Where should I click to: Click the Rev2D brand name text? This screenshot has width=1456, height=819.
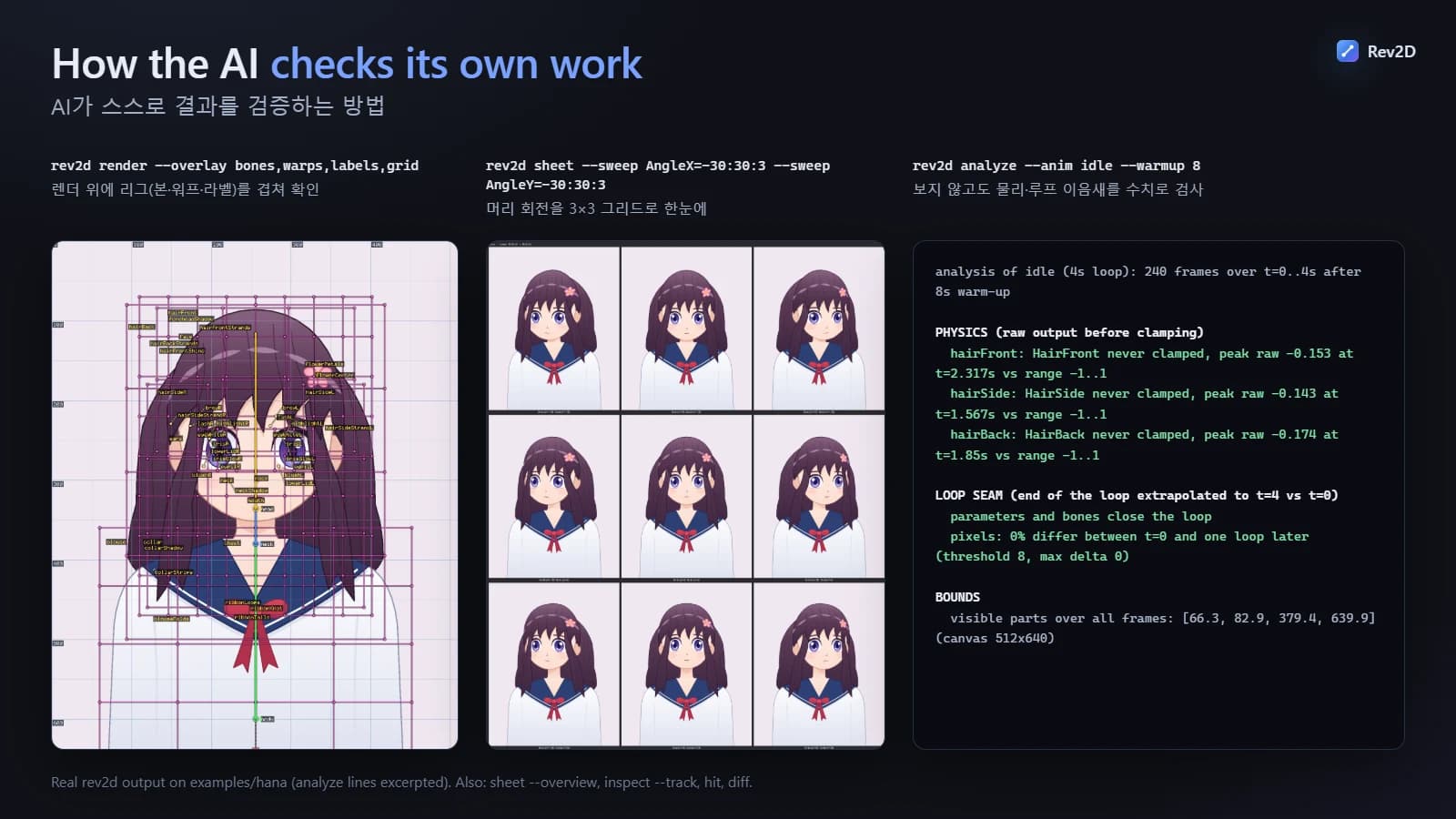coord(1391,52)
